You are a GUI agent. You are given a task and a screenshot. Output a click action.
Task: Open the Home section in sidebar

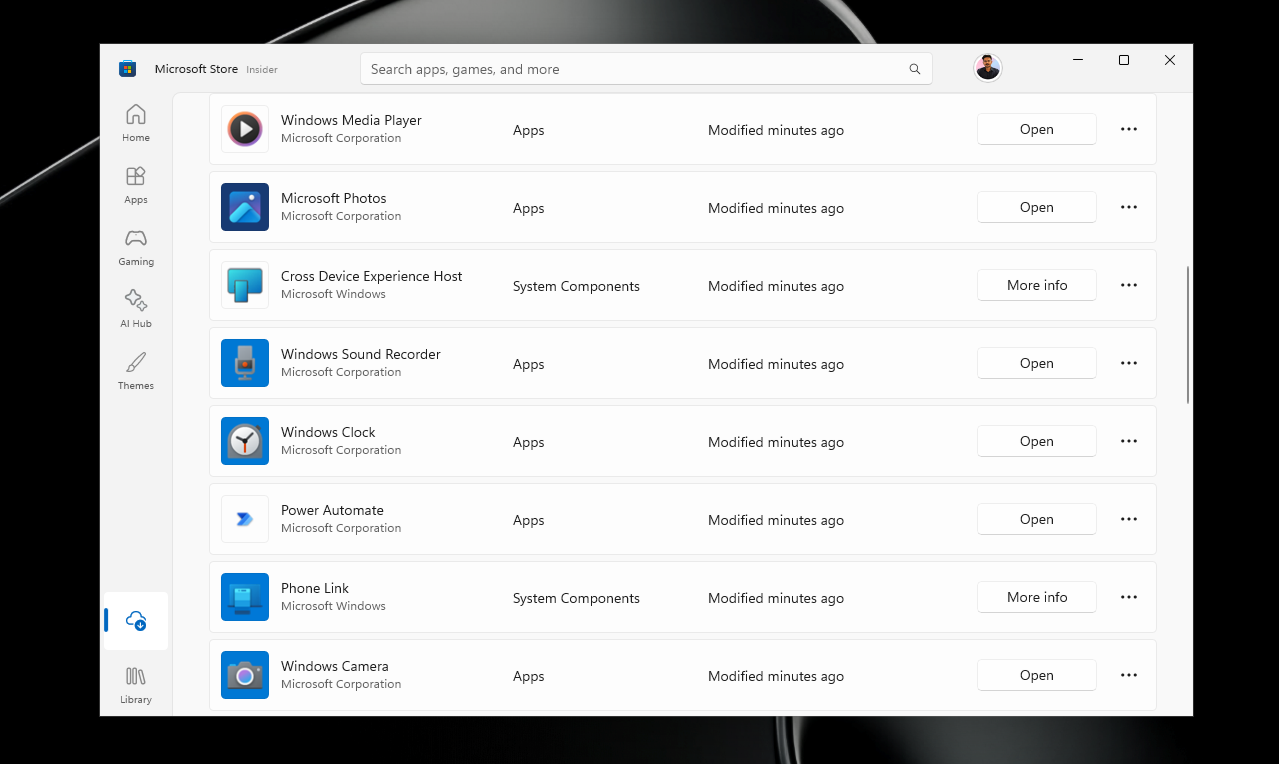tap(136, 123)
